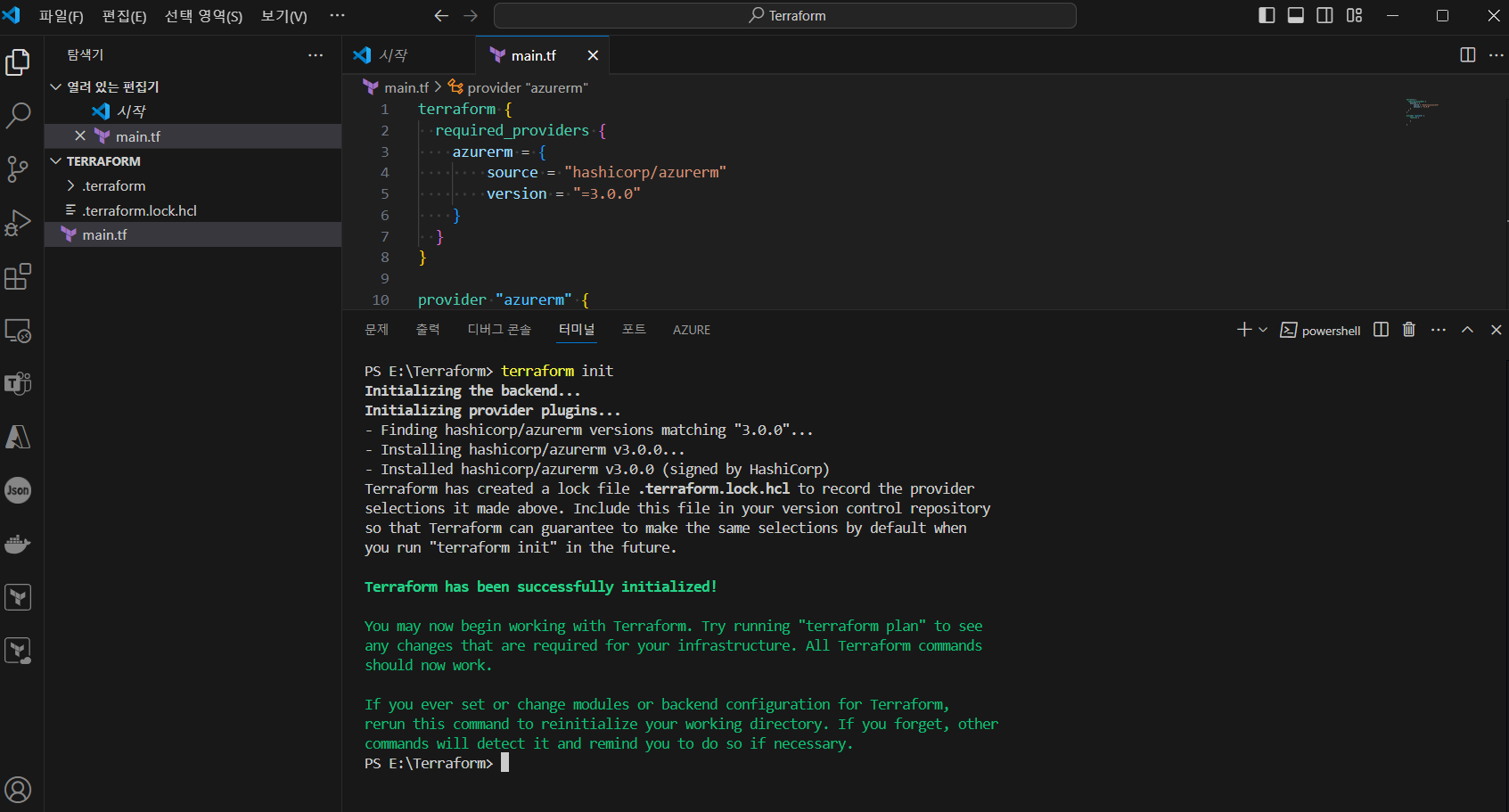The width and height of the screenshot is (1509, 812).
Task: Click the code minimap preview
Action: (1422, 111)
